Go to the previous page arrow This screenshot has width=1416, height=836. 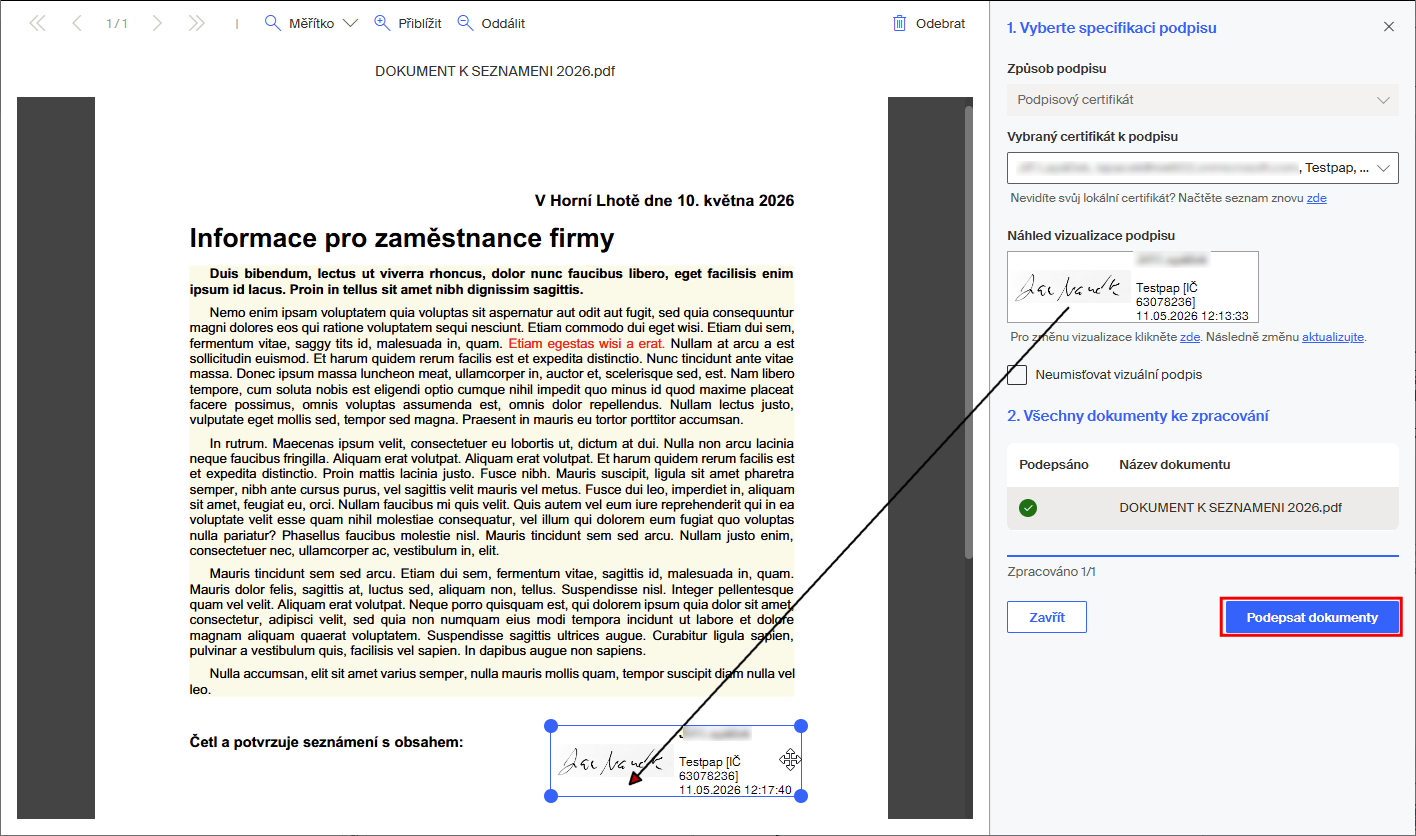(x=77, y=23)
